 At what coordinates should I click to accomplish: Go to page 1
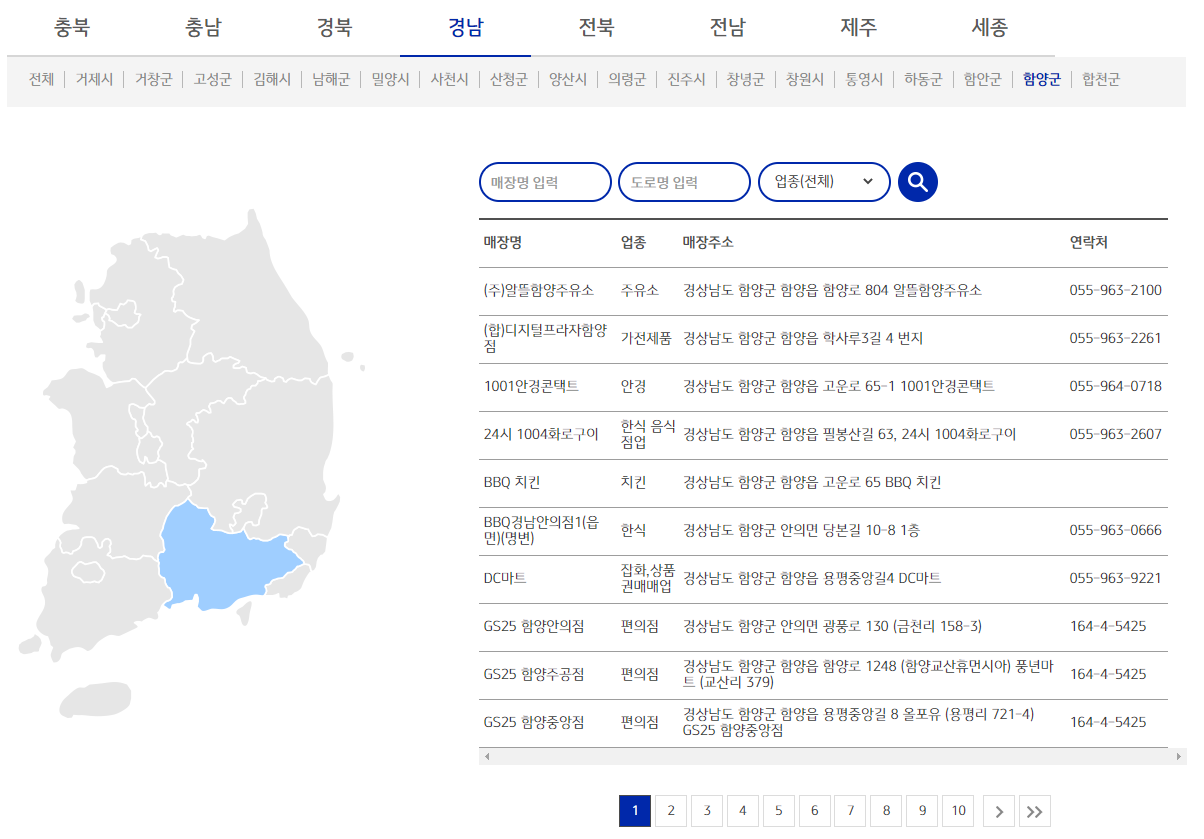634,811
